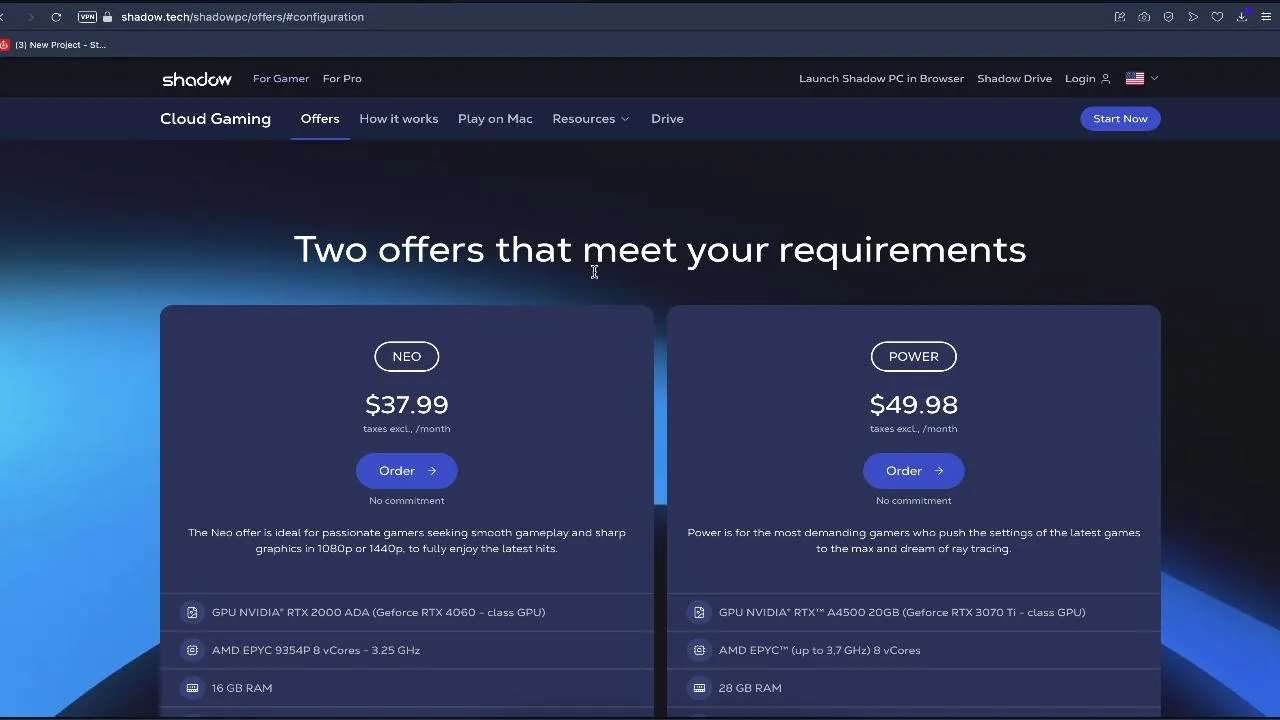The width and height of the screenshot is (1280, 720).
Task: Click 'Two offers that meet your requirements' heading
Action: [660, 250]
